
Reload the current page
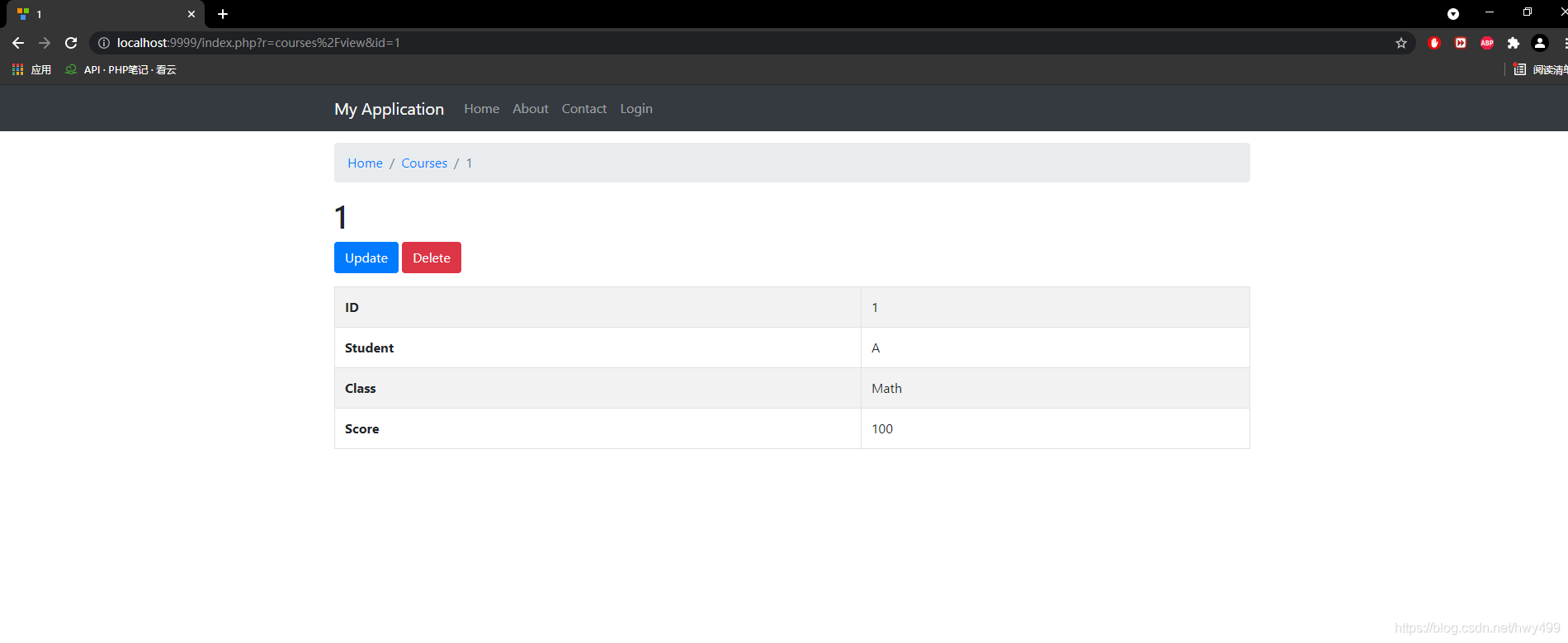click(x=71, y=43)
